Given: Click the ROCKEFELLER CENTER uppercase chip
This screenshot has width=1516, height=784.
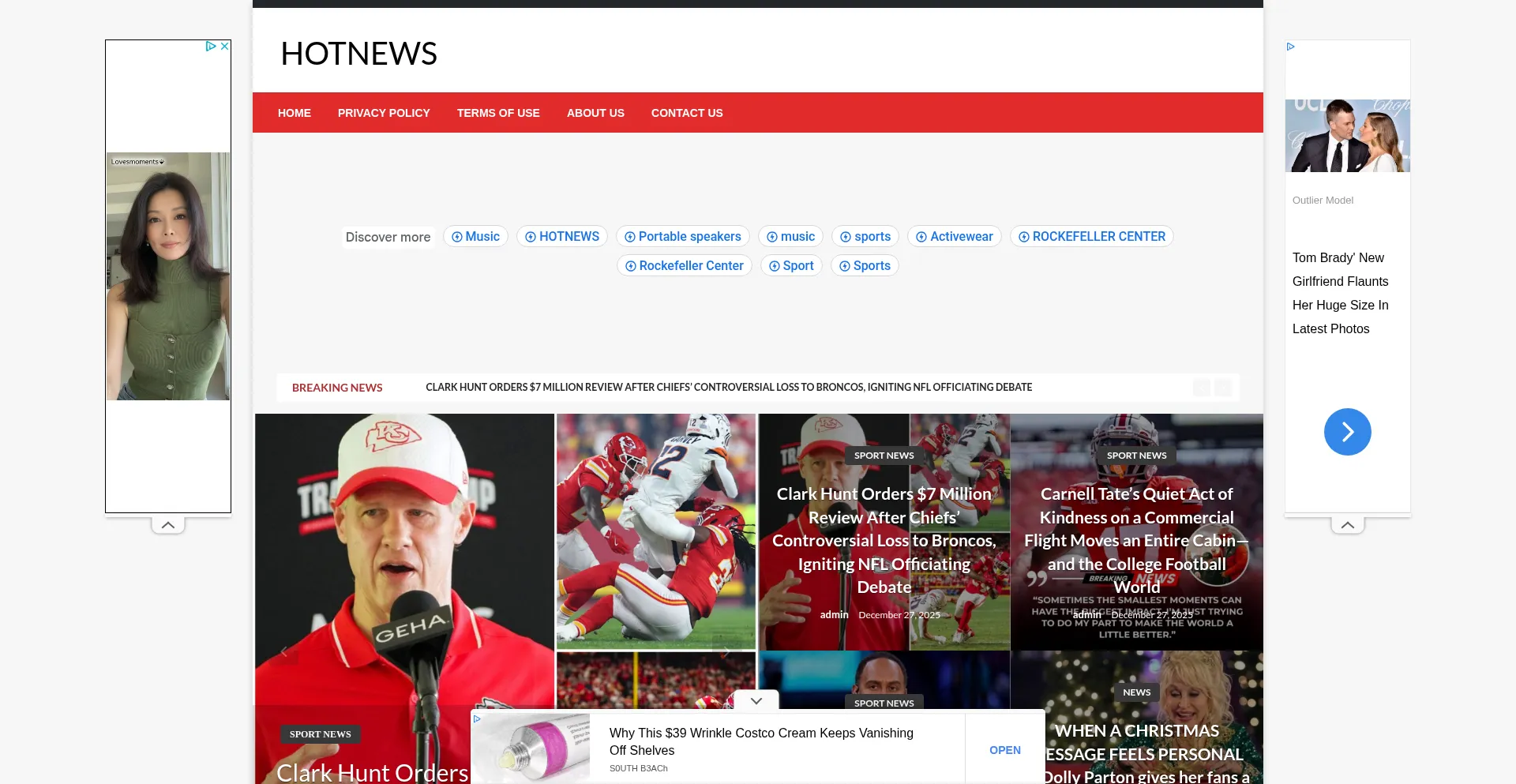Looking at the screenshot, I should coord(1091,237).
